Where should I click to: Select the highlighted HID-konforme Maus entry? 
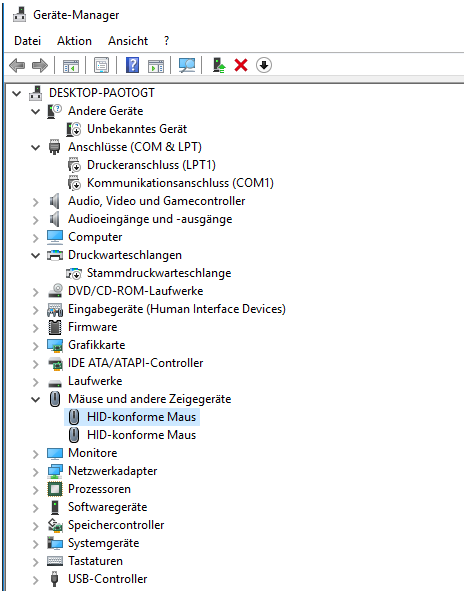click(141, 417)
